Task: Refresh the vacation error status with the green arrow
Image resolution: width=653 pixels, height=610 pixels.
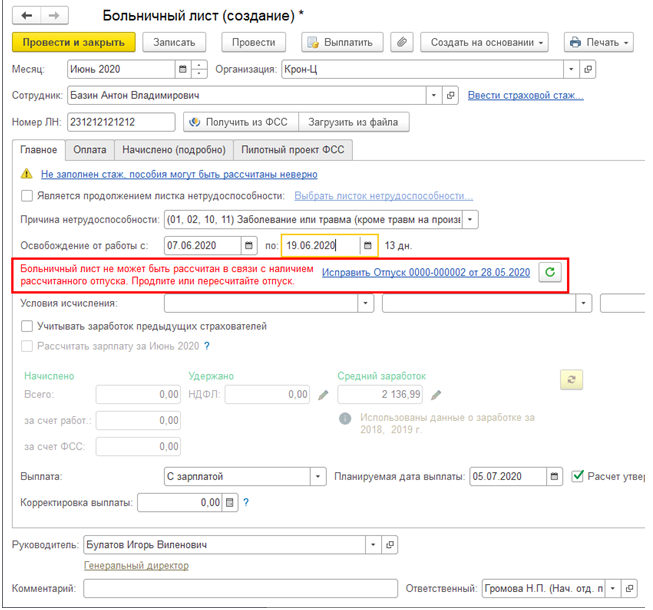Action: click(x=550, y=272)
